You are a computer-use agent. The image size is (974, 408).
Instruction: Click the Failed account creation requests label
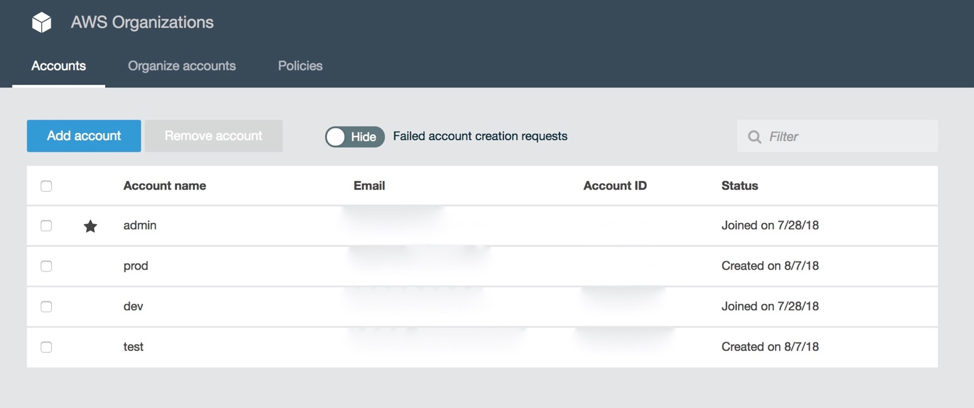[480, 136]
